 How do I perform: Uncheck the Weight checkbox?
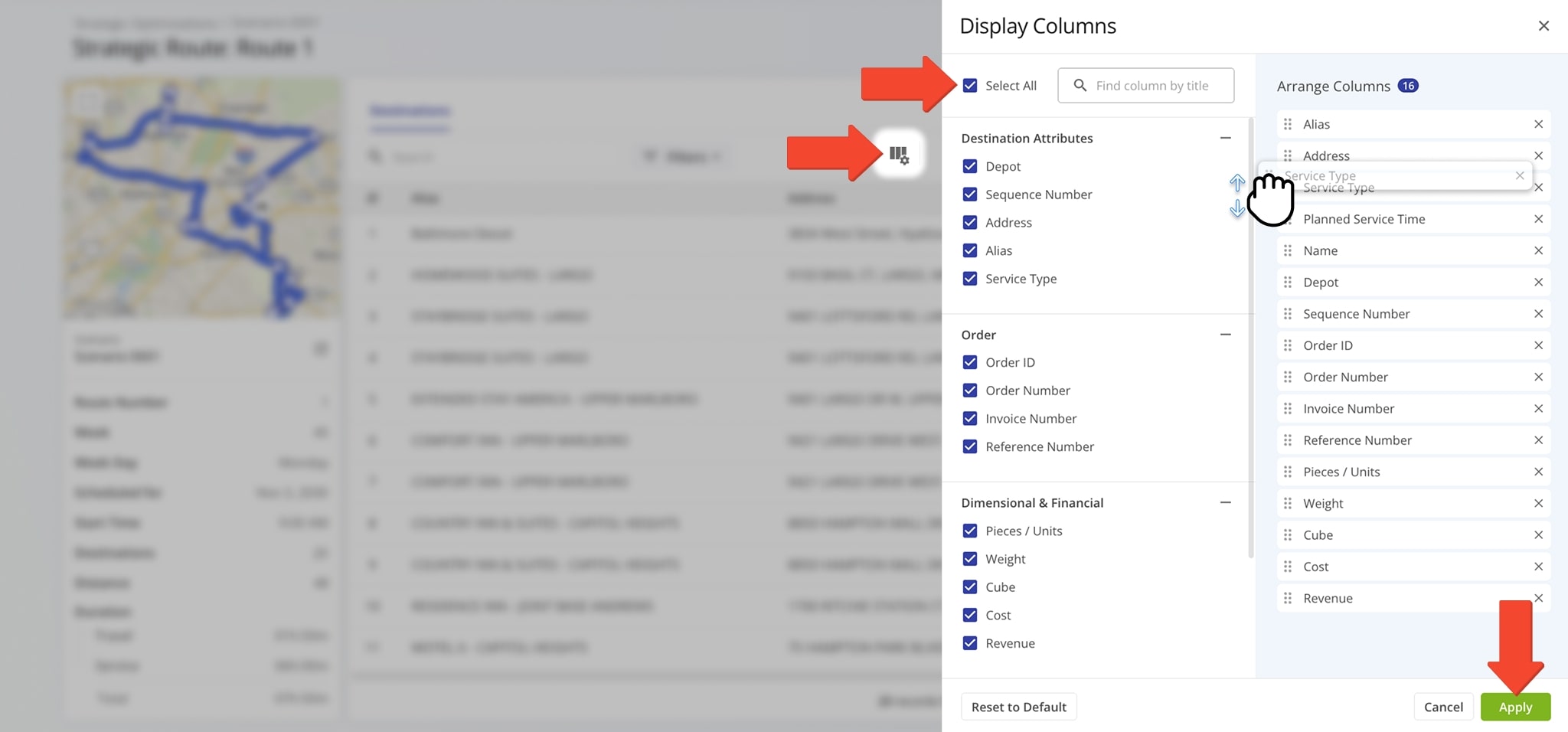click(969, 558)
